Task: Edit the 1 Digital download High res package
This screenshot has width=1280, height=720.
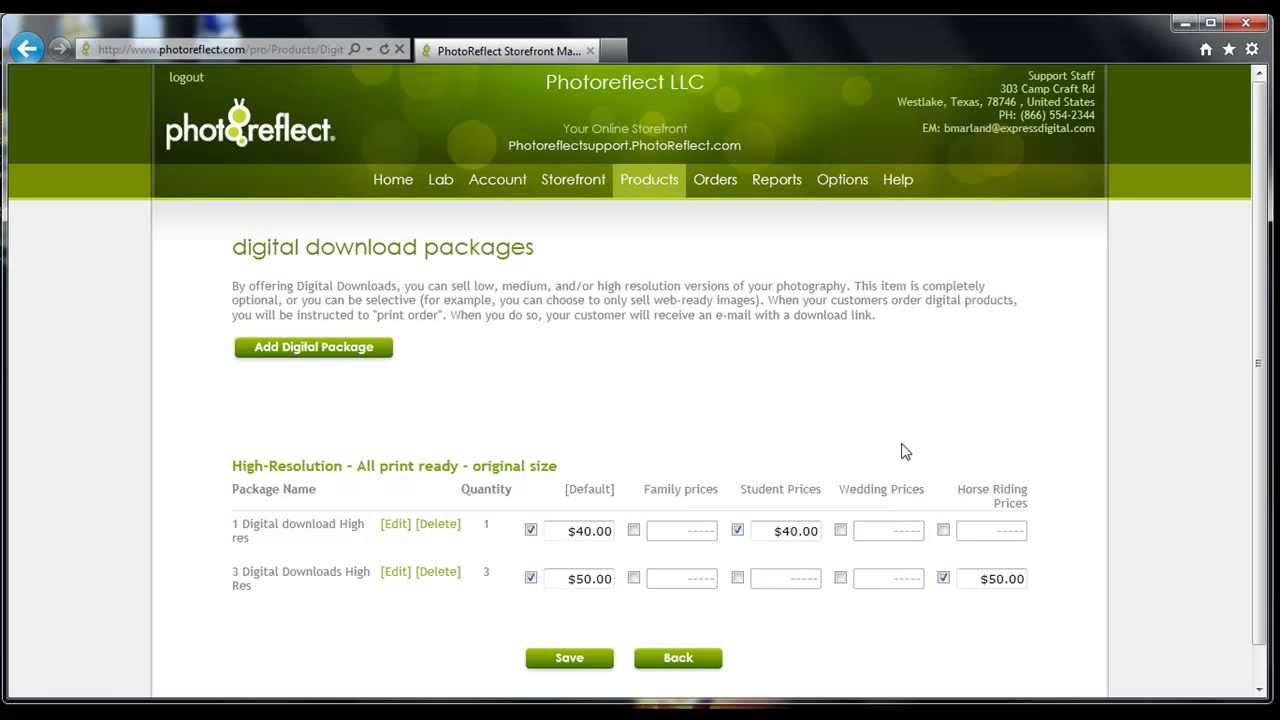Action: coord(396,524)
